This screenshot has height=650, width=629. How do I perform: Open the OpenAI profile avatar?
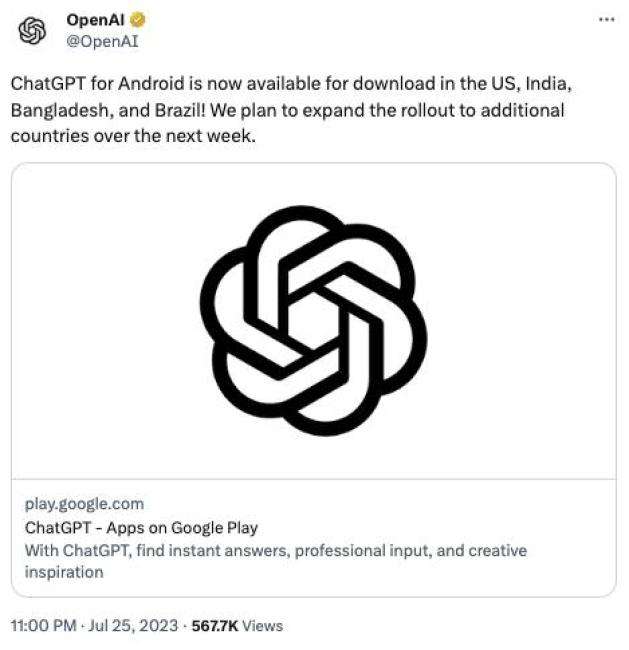(33, 31)
